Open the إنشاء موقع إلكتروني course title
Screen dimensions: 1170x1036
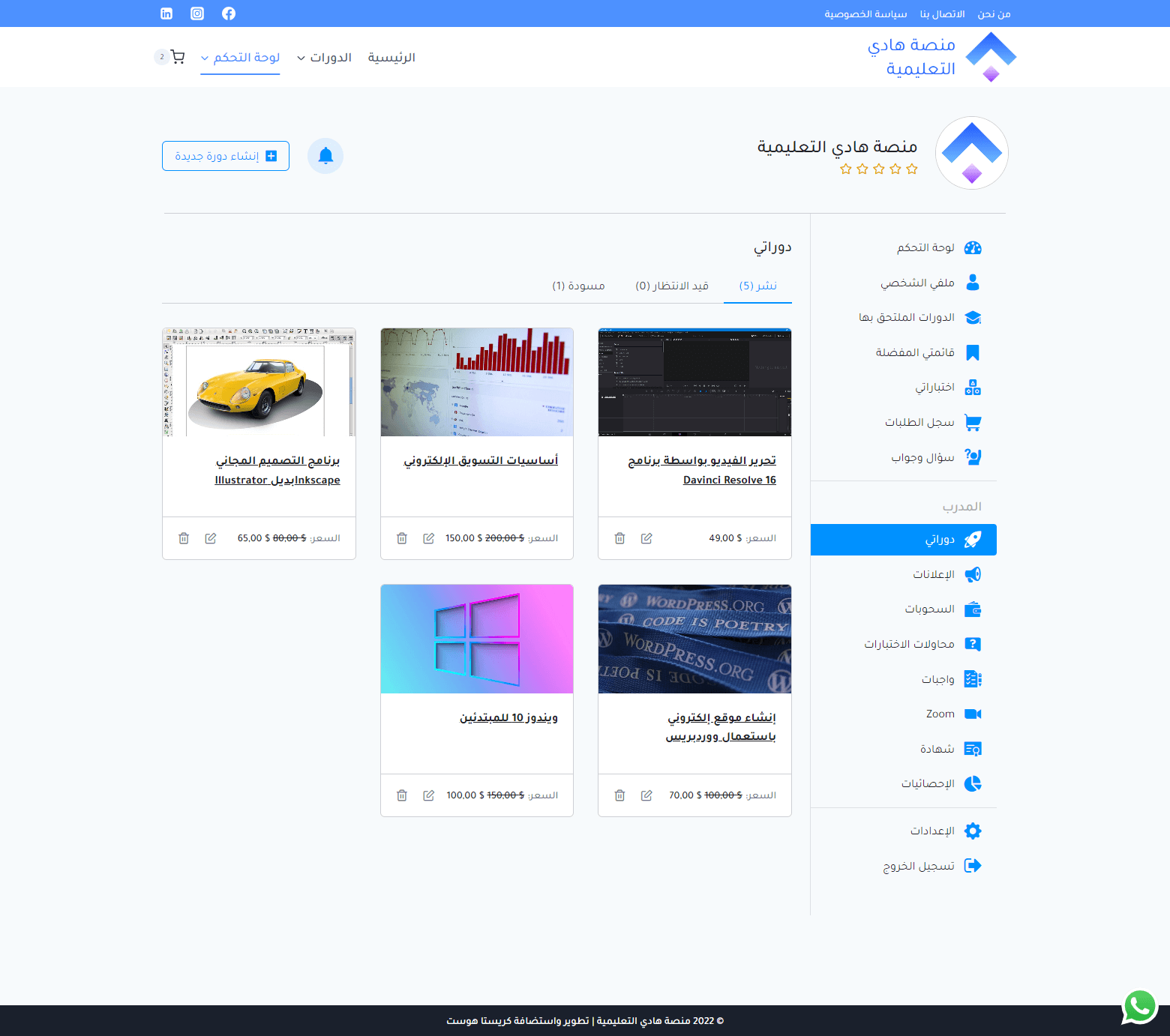point(721,727)
